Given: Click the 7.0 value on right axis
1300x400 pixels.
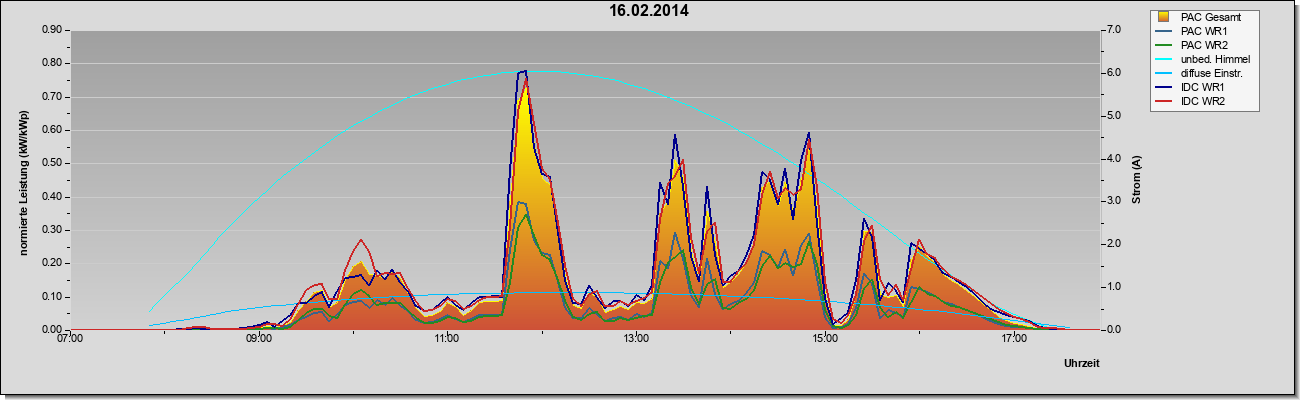Looking at the screenshot, I should (x=1113, y=30).
